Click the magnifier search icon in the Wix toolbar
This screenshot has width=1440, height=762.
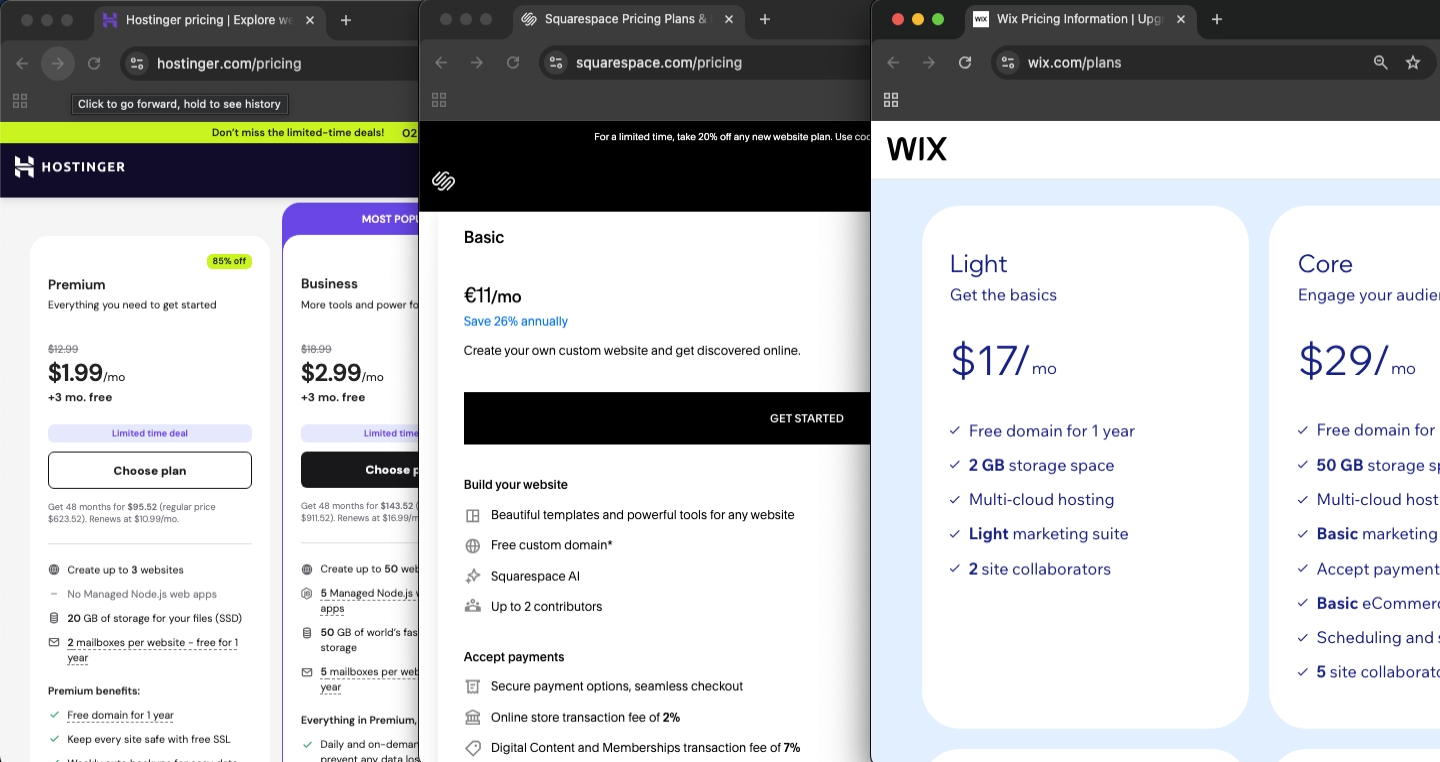(x=1380, y=62)
